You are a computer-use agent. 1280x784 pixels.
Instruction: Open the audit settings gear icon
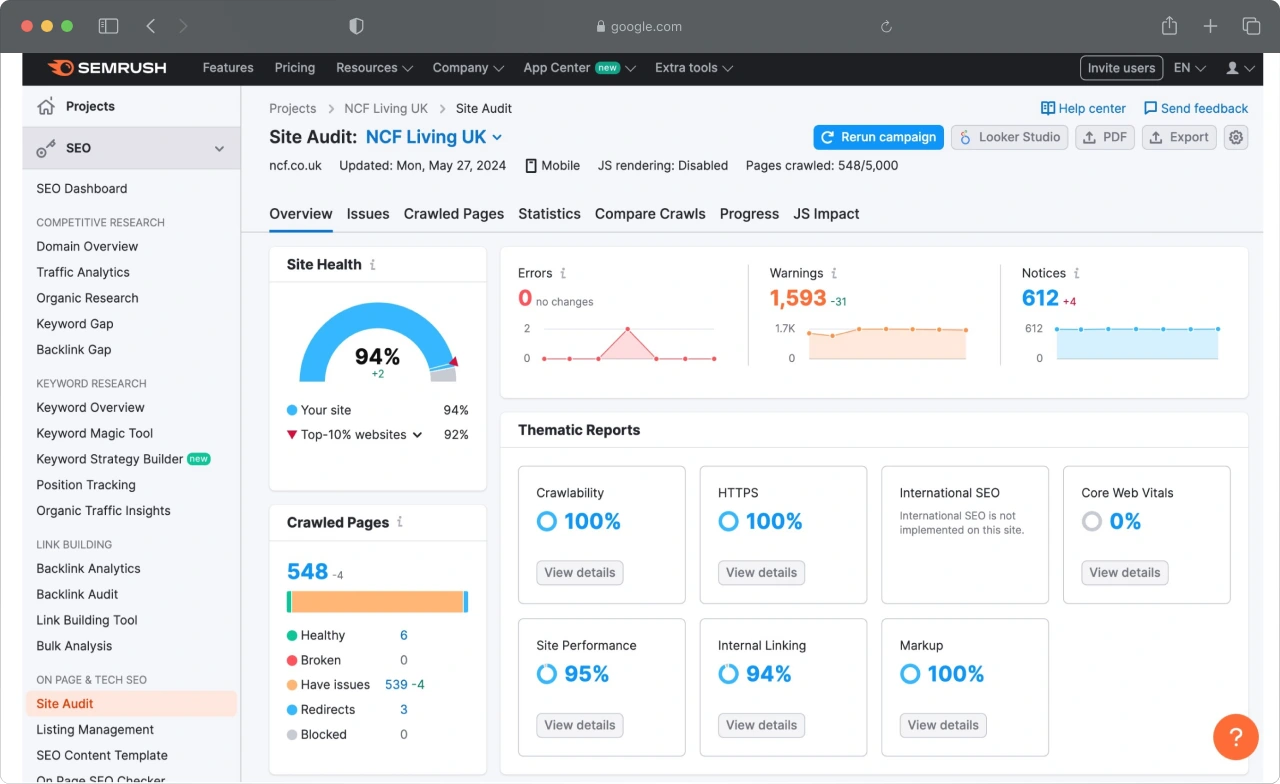1236,137
